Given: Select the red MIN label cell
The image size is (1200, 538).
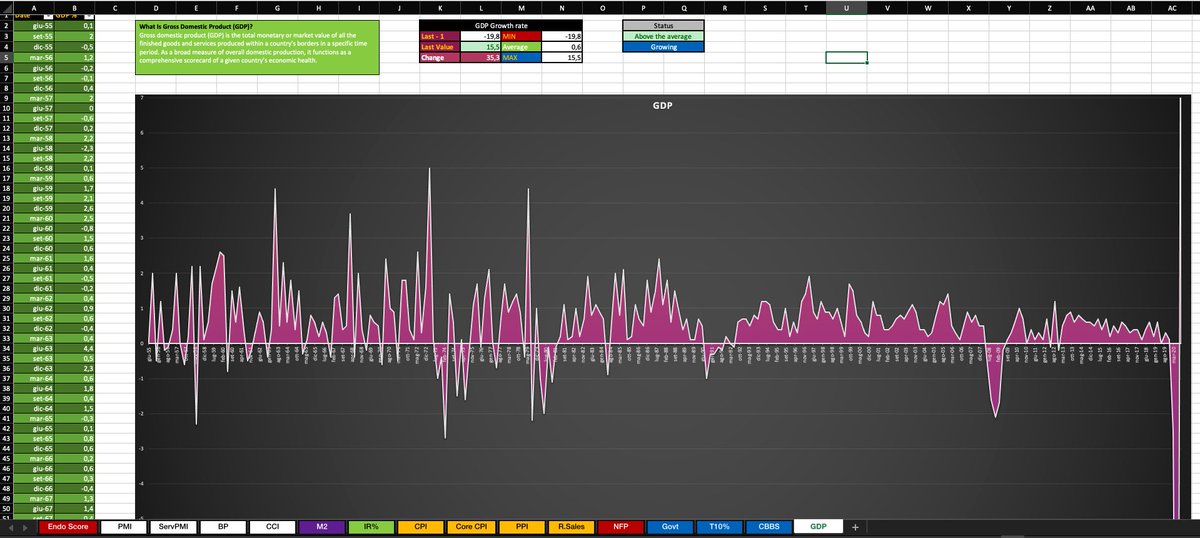Looking at the screenshot, I should [521, 36].
